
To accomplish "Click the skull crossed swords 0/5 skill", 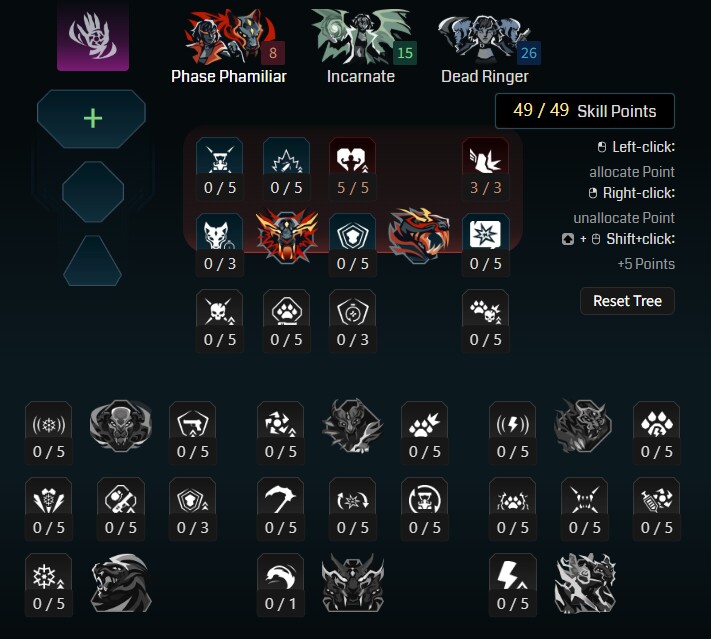I will click(220, 321).
